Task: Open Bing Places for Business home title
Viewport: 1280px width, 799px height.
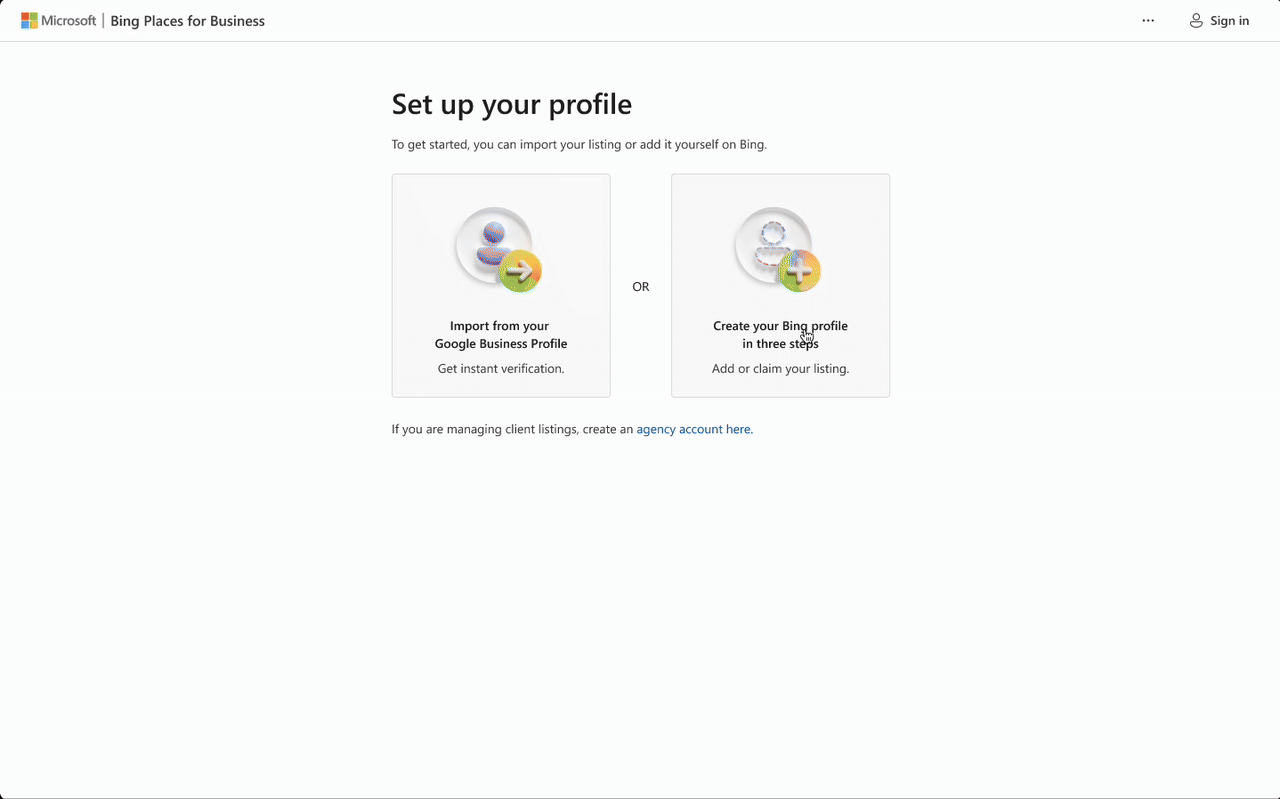Action: (x=187, y=21)
